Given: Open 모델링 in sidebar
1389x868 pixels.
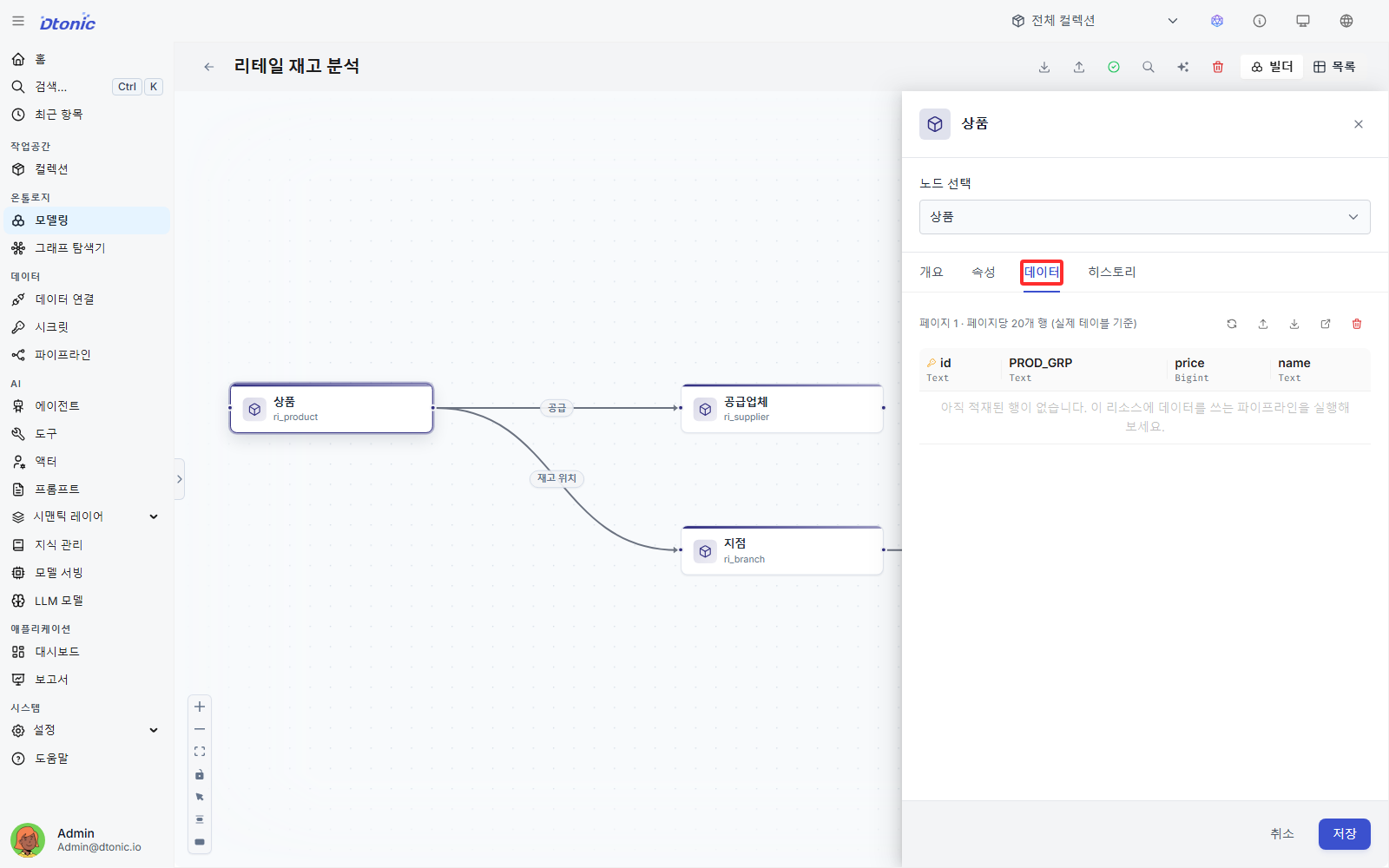Looking at the screenshot, I should 87,220.
